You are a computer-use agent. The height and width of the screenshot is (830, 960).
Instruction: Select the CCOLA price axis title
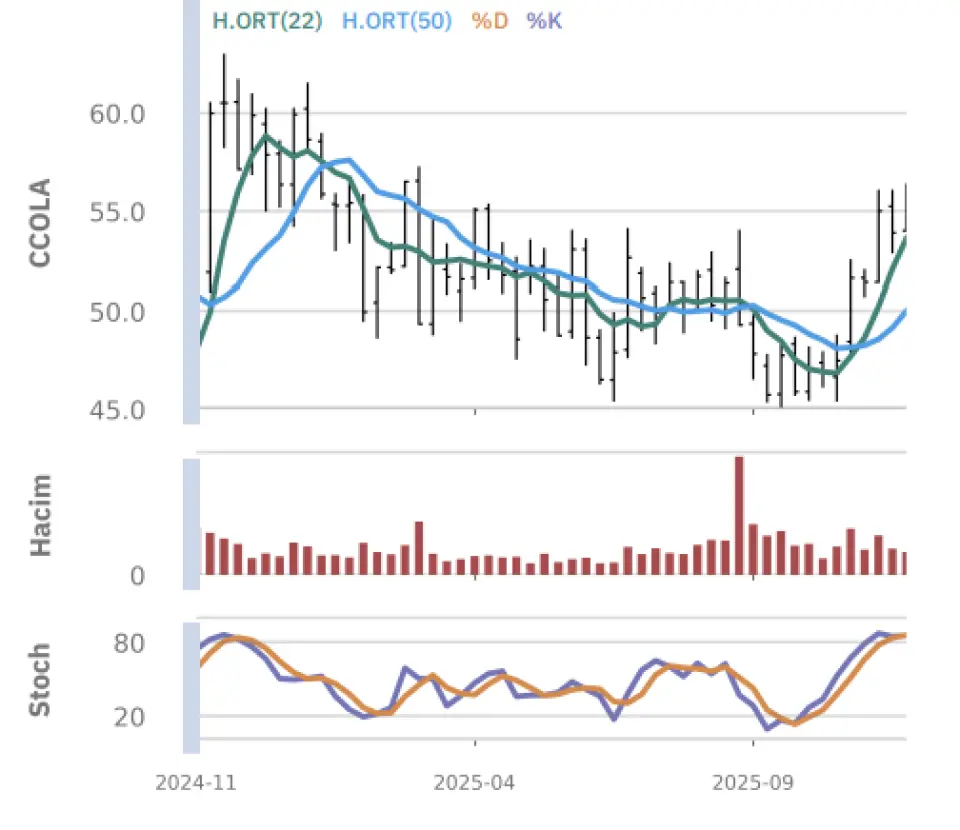[x=40, y=223]
